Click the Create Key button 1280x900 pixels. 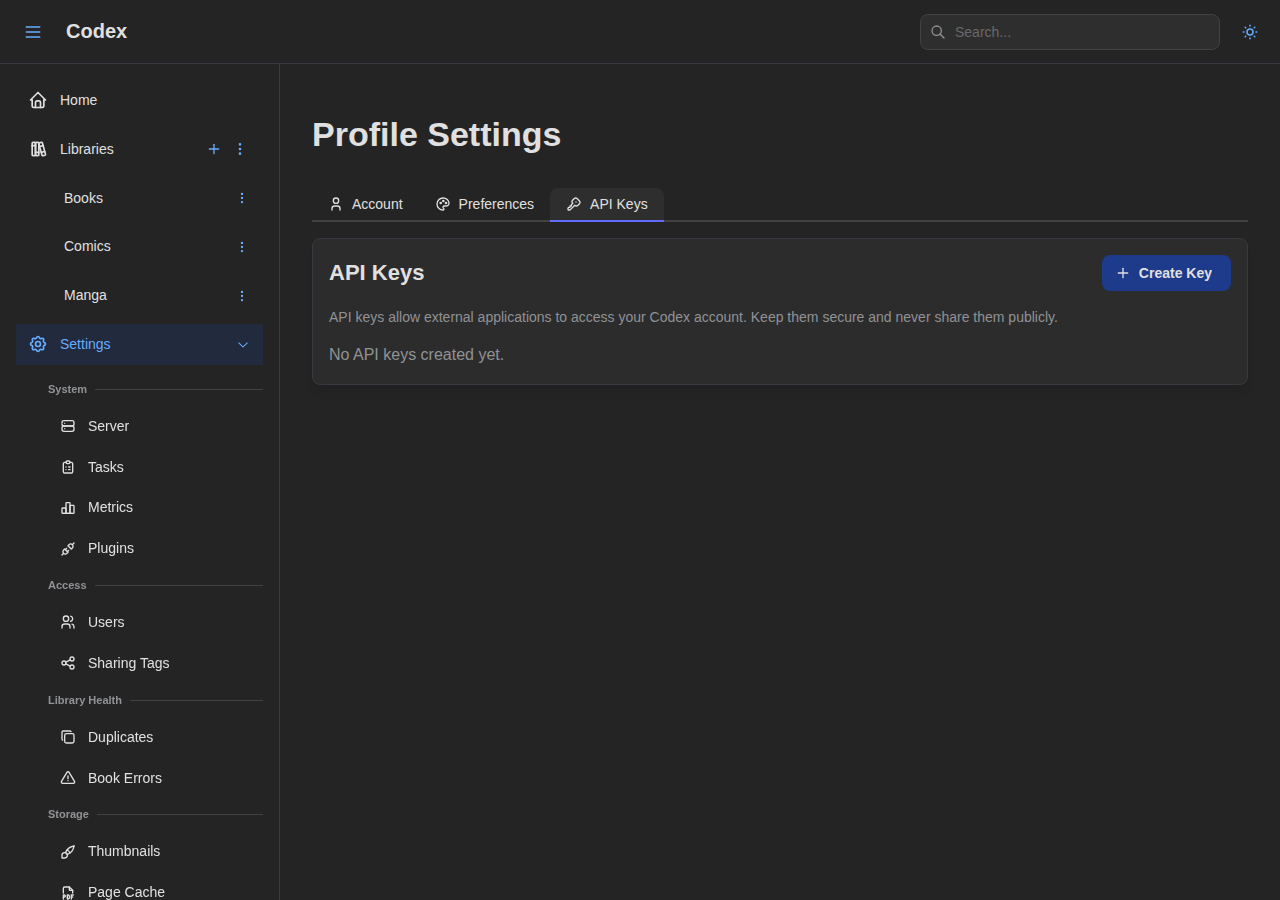coord(1166,273)
